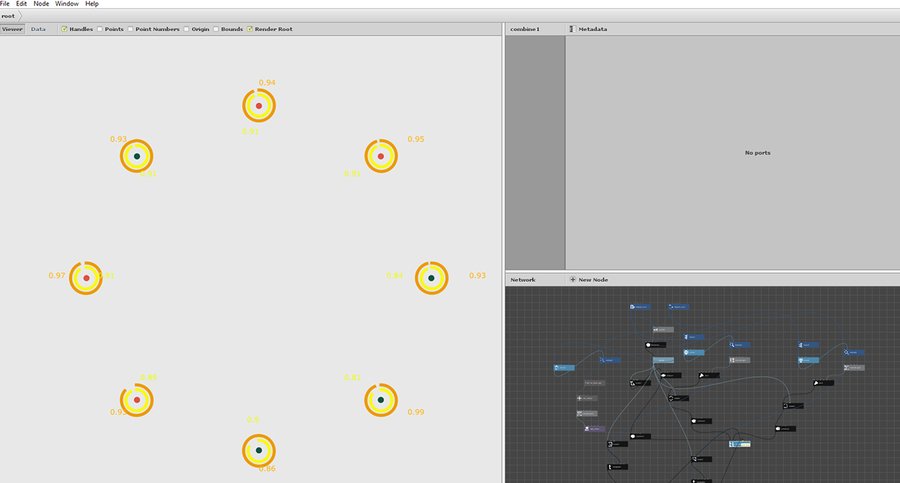Image resolution: width=900 pixels, height=483 pixels.
Task: Click the 'No ports' message text
Action: (x=758, y=153)
